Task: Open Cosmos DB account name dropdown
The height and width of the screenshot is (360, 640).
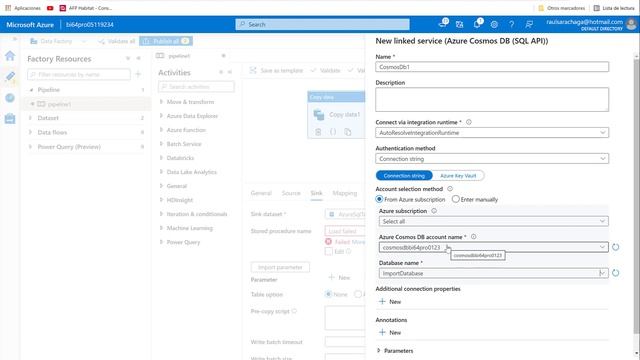Action: coord(493,247)
